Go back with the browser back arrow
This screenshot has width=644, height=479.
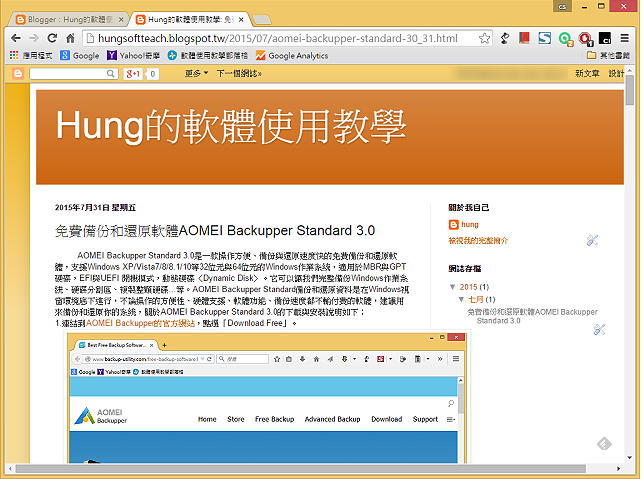point(16,38)
